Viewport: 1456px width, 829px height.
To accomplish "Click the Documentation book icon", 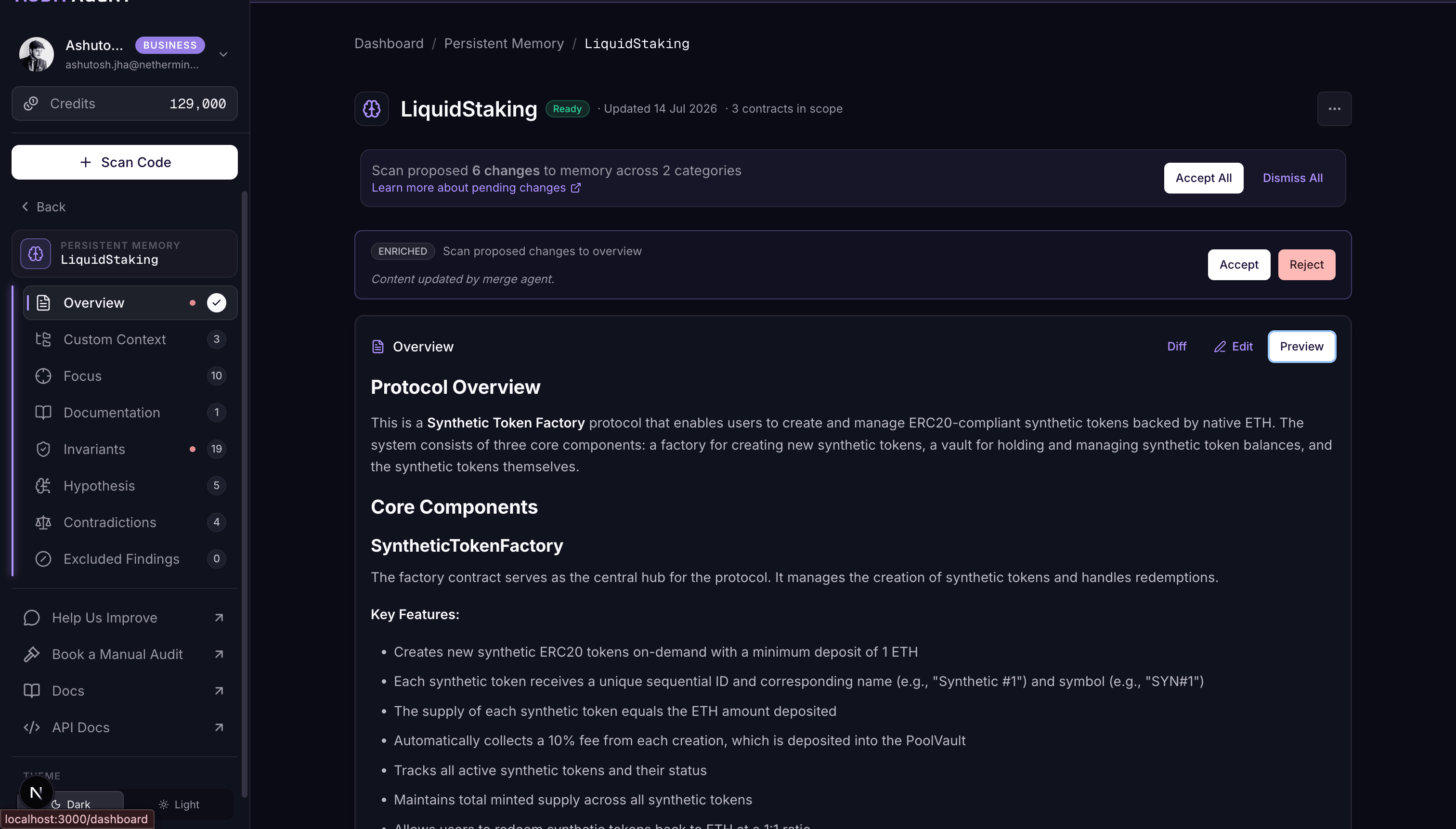I will click(43, 412).
